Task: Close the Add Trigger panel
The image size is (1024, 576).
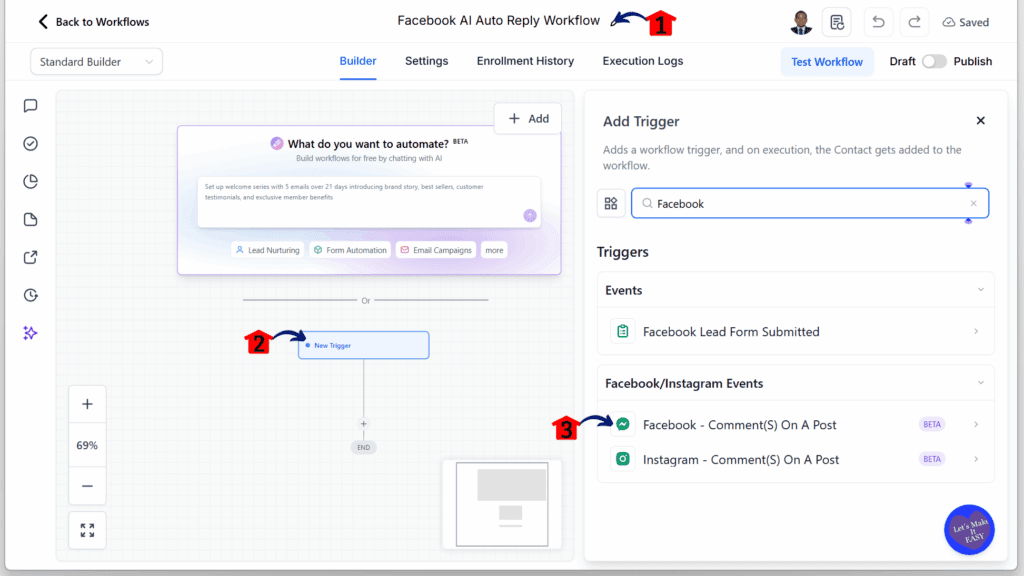Action: 980,121
